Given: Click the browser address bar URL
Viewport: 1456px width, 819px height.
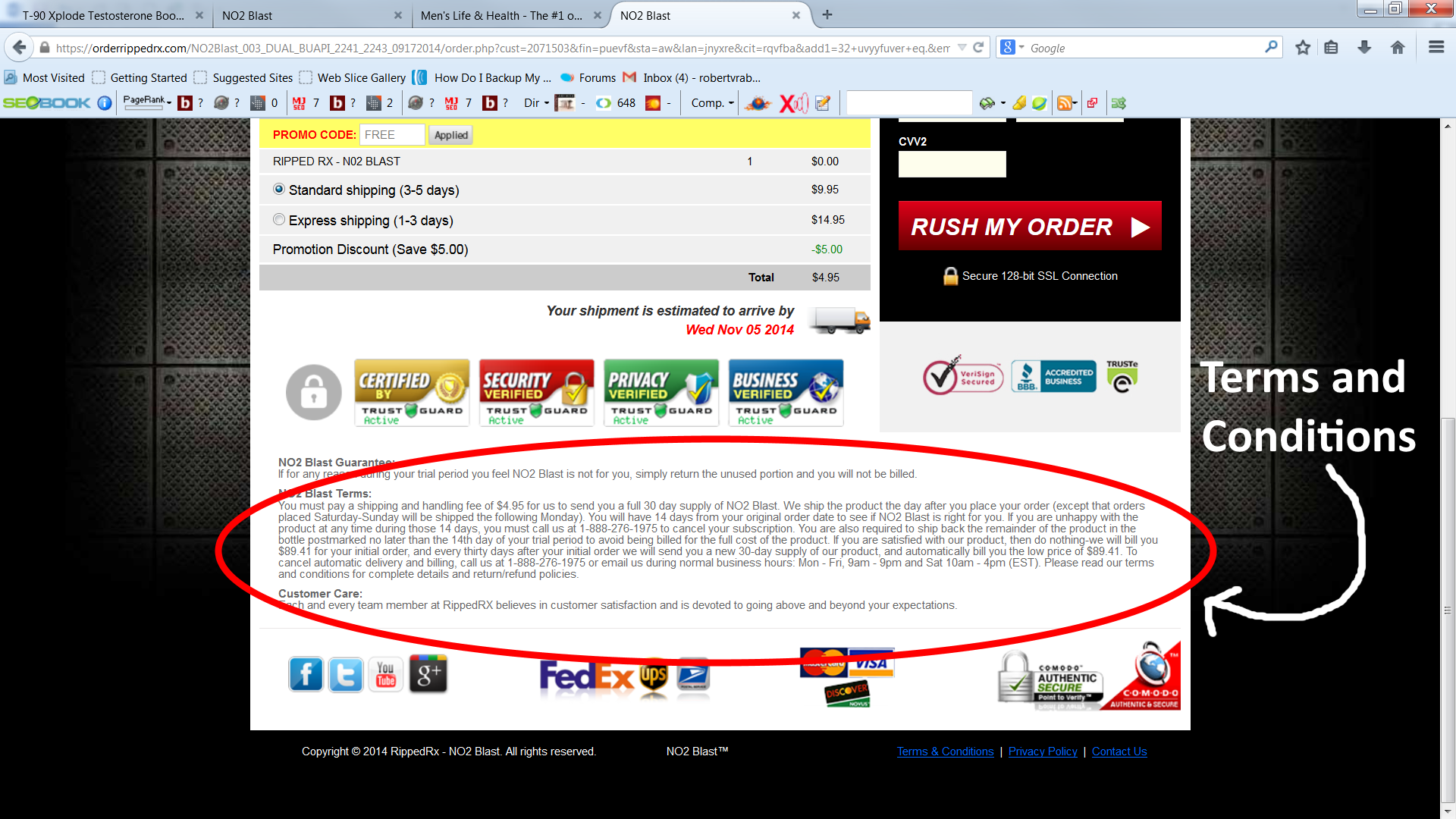Looking at the screenshot, I should click(502, 48).
